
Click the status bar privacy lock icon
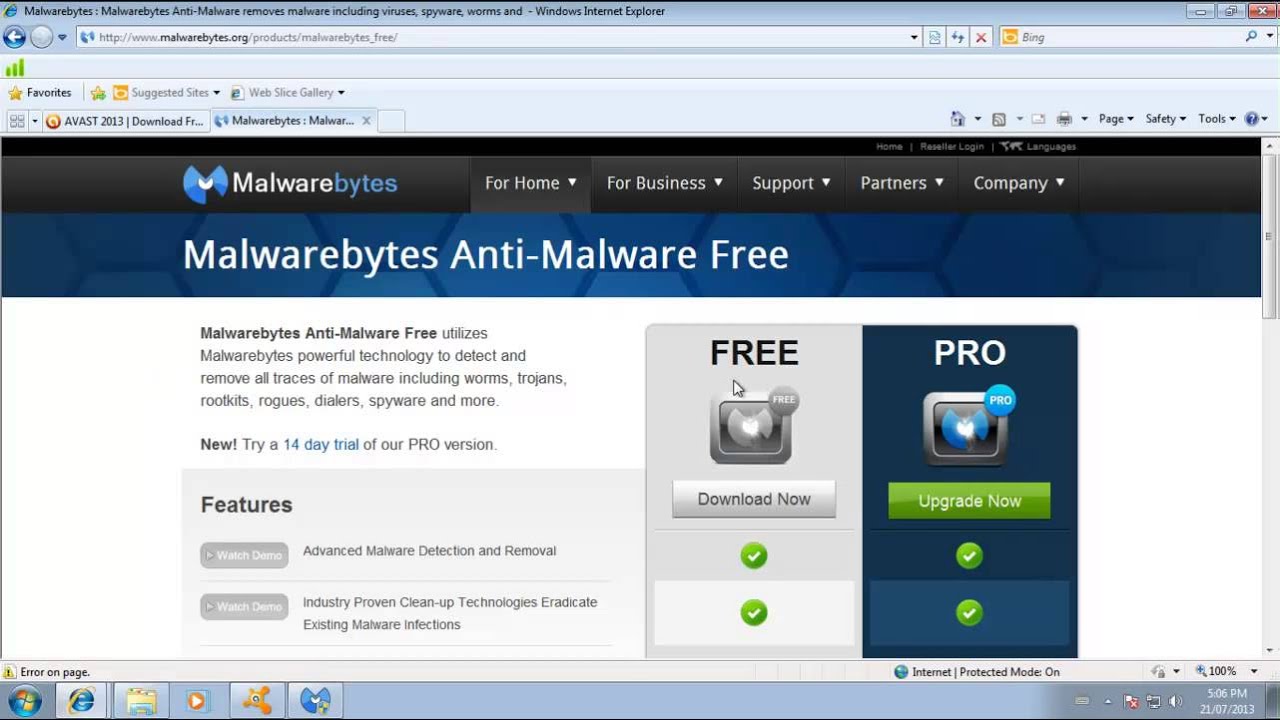(1159, 672)
